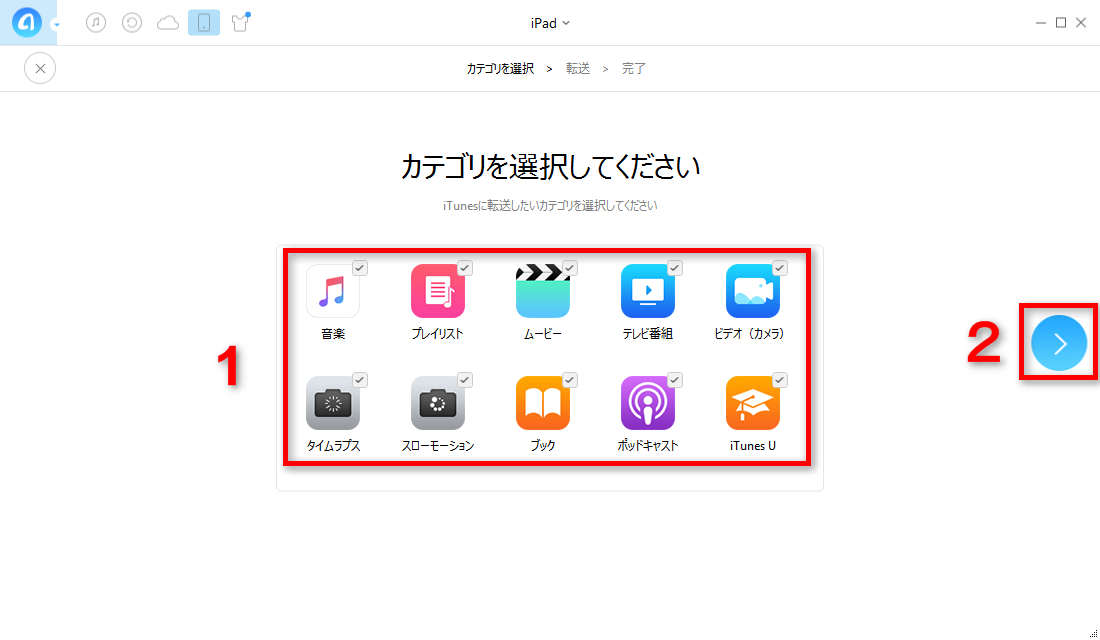Viewport: 1100px width, 640px height.
Task: Select the ブック books category icon
Action: [x=543, y=403]
